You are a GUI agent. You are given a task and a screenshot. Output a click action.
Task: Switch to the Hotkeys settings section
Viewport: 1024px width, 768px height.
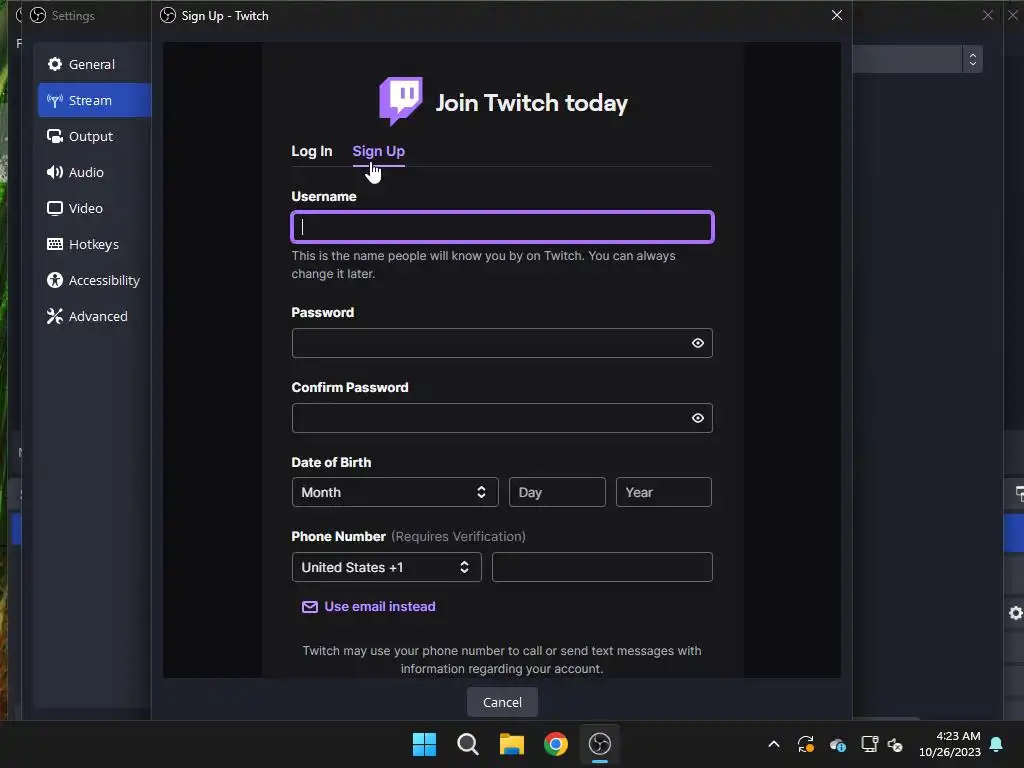point(92,244)
